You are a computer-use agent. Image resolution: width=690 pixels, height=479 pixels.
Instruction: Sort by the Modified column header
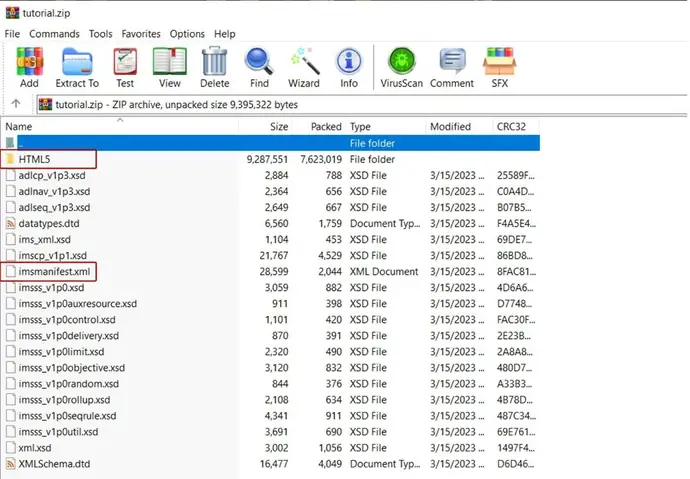pyautogui.click(x=459, y=126)
